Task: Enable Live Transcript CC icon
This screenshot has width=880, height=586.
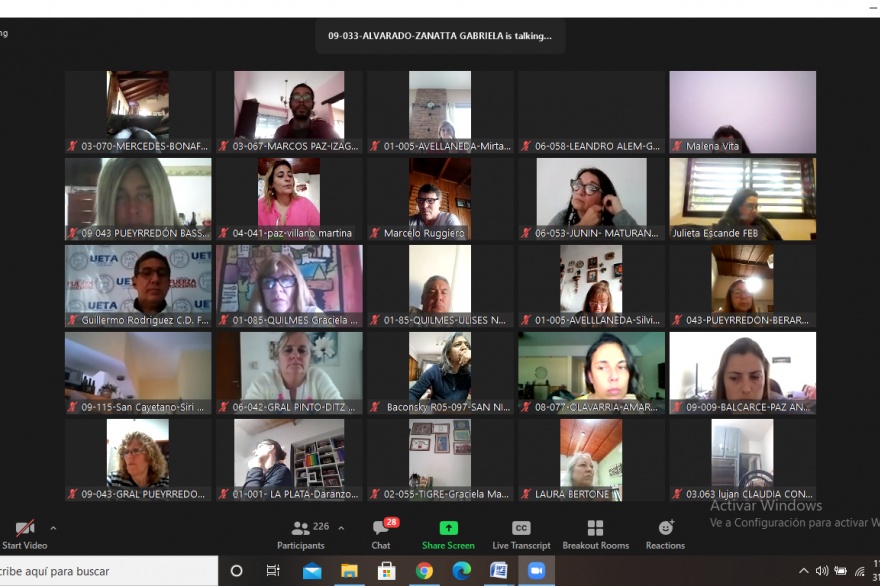Action: tap(521, 528)
